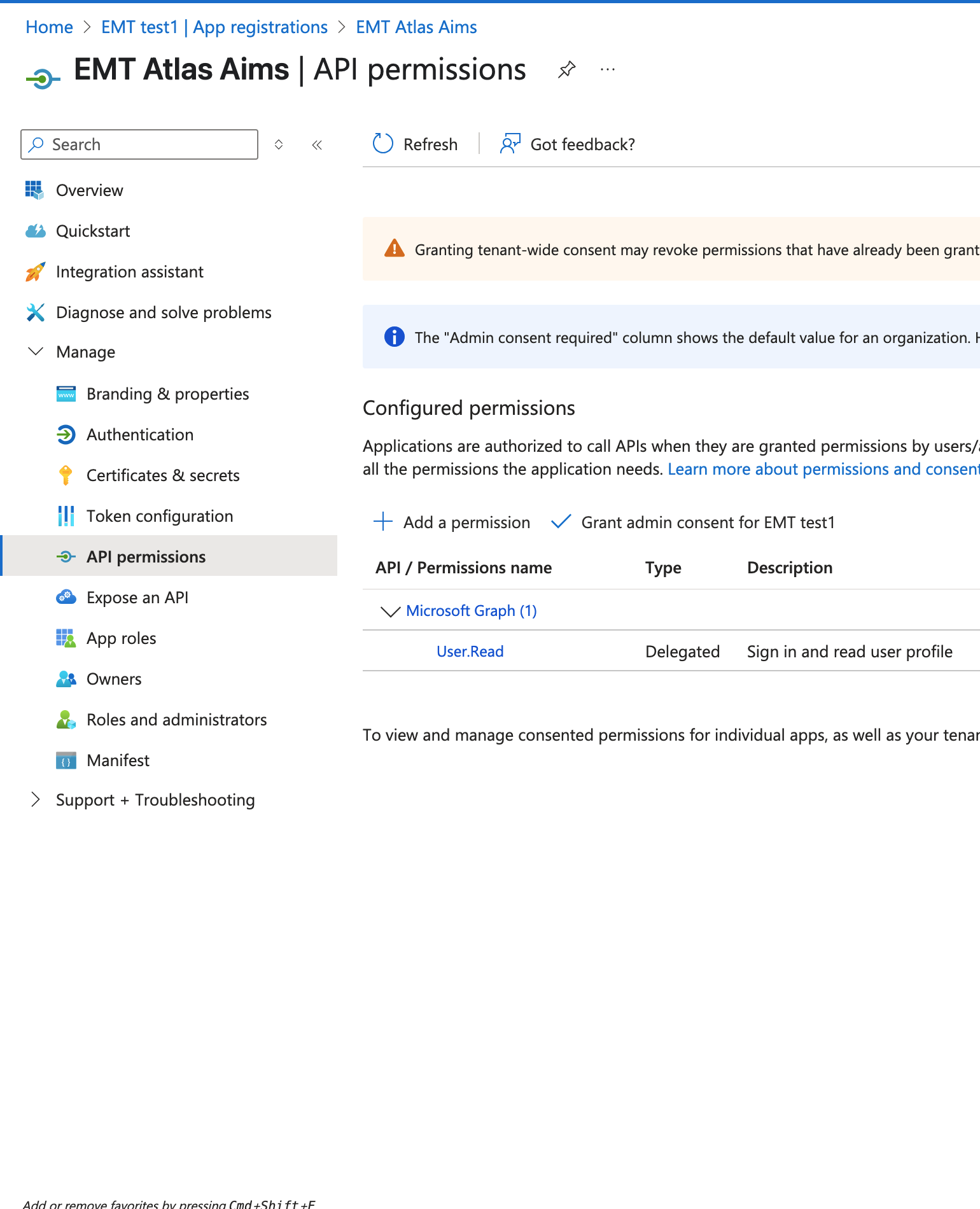980x1209 pixels.
Task: Click the Owners people icon
Action: coord(66,679)
